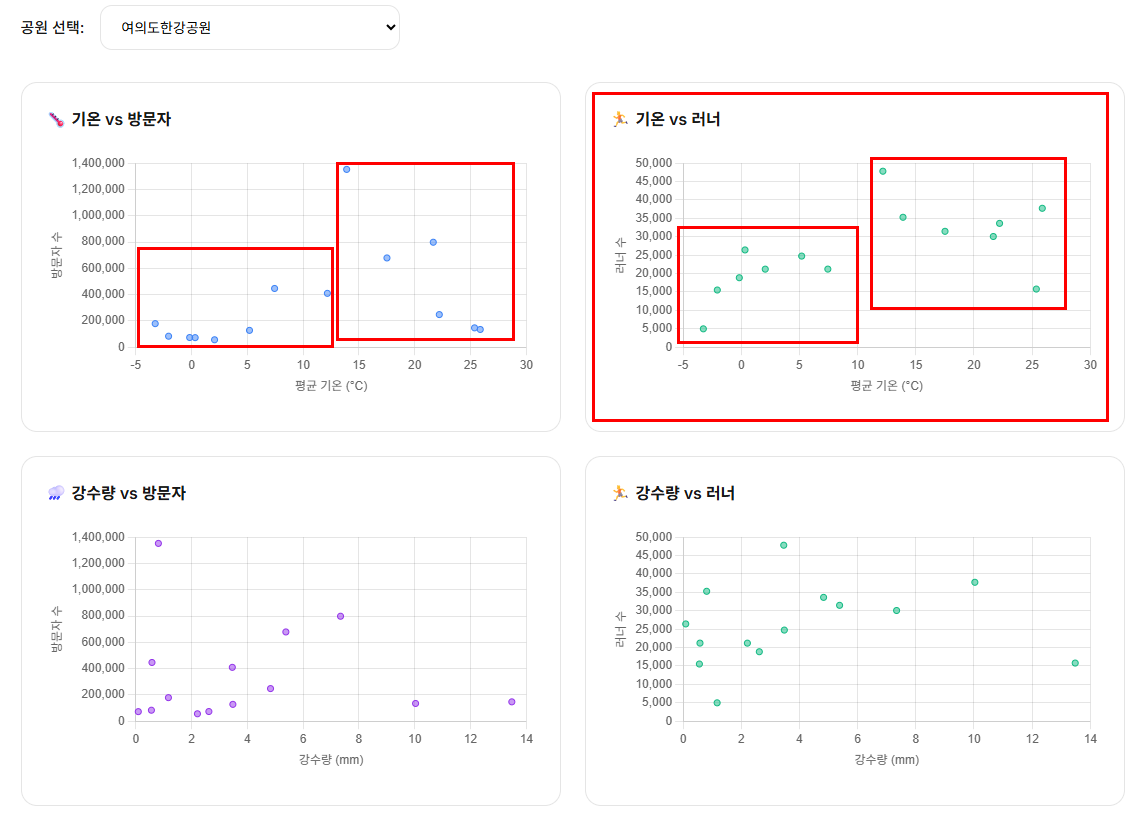This screenshot has width=1147, height=815.
Task: Open the 공원 선택 dropdown showing 여의도한강공원
Action: [249, 28]
